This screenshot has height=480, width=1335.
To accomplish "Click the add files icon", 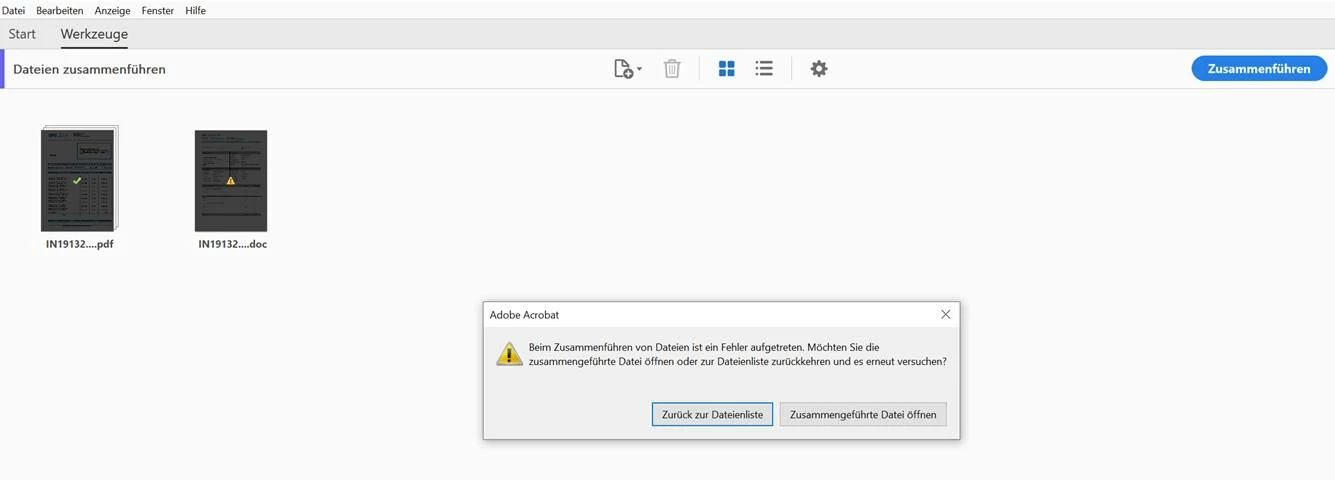I will 623,69.
